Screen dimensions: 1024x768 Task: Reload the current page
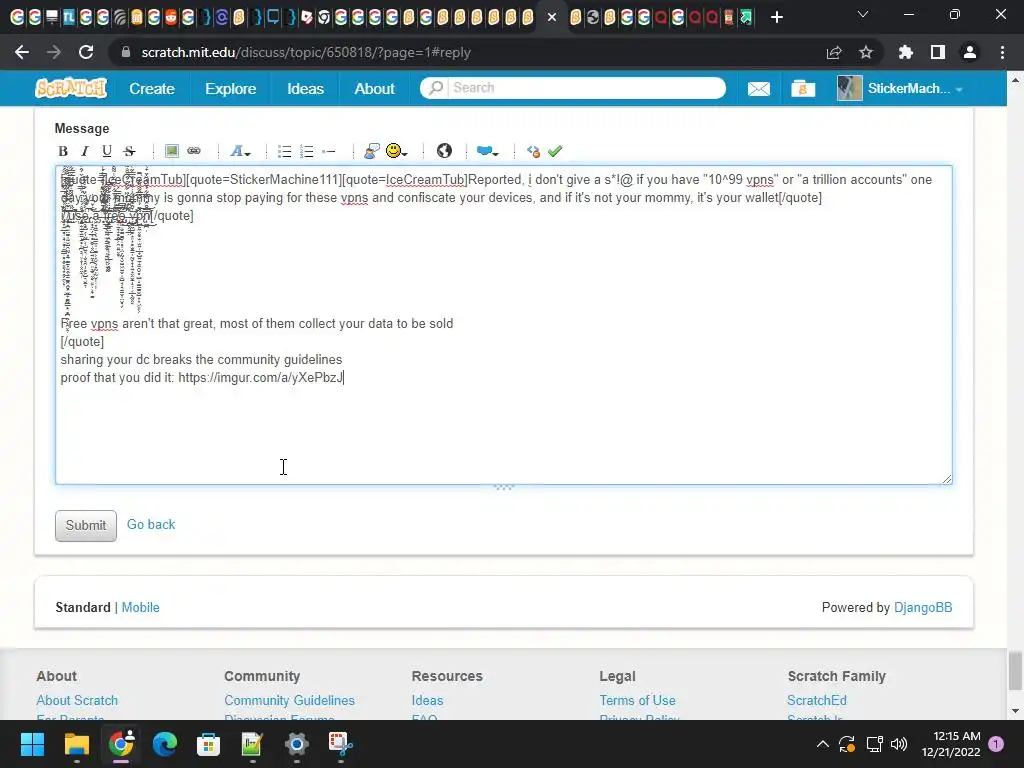click(86, 52)
